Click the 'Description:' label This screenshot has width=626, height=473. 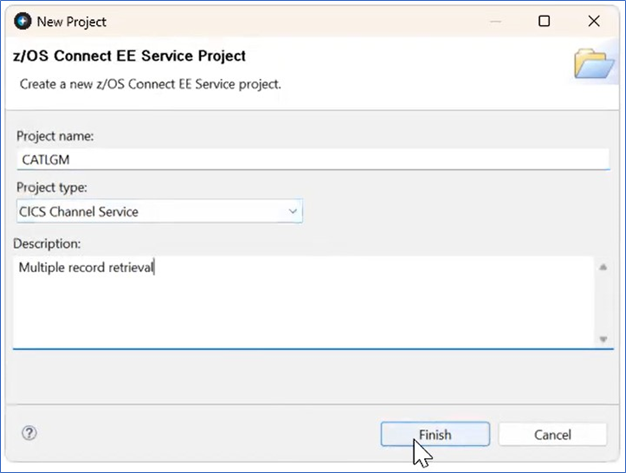click(47, 243)
